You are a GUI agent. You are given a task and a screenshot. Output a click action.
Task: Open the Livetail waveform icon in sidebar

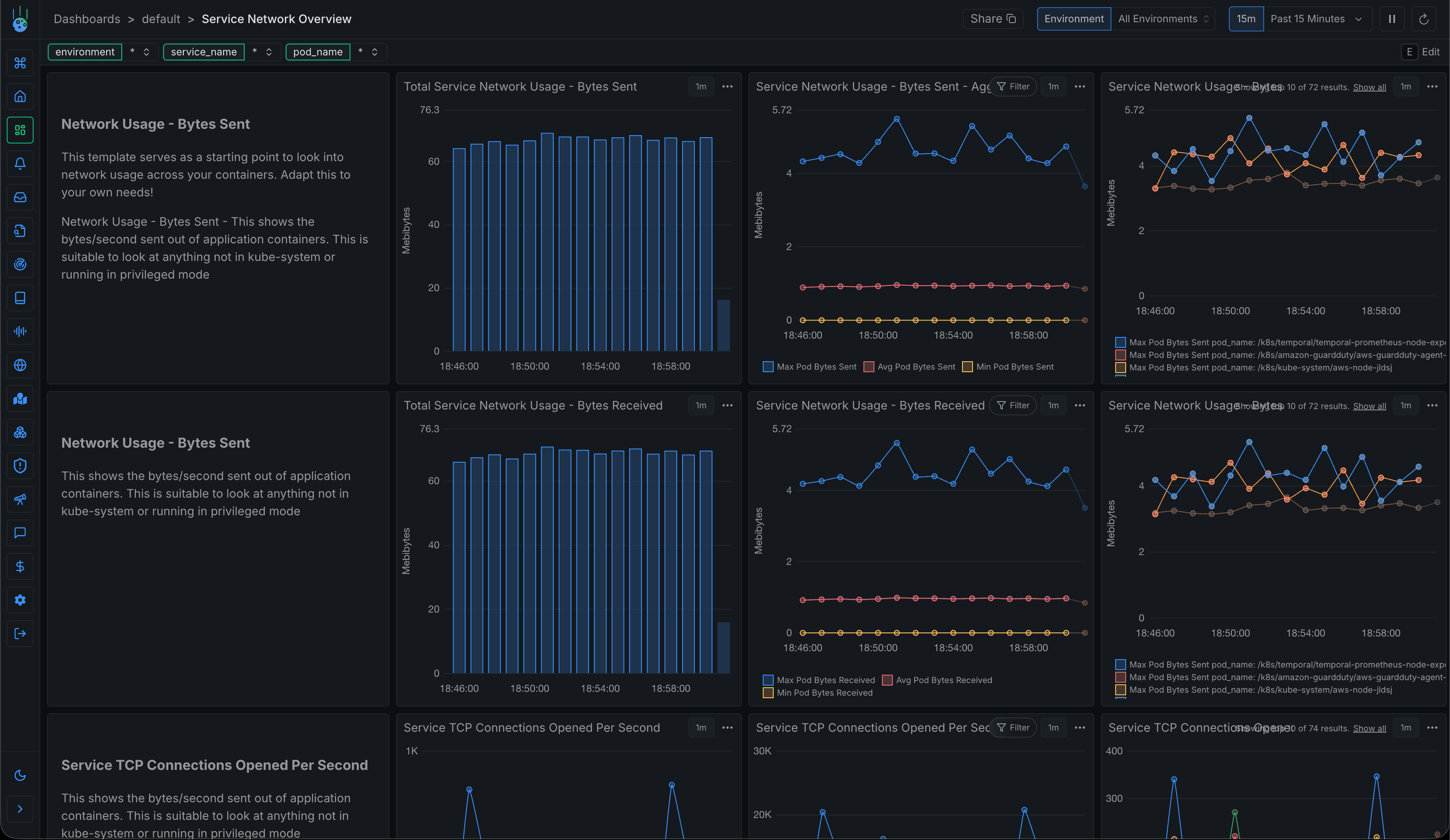(x=20, y=331)
